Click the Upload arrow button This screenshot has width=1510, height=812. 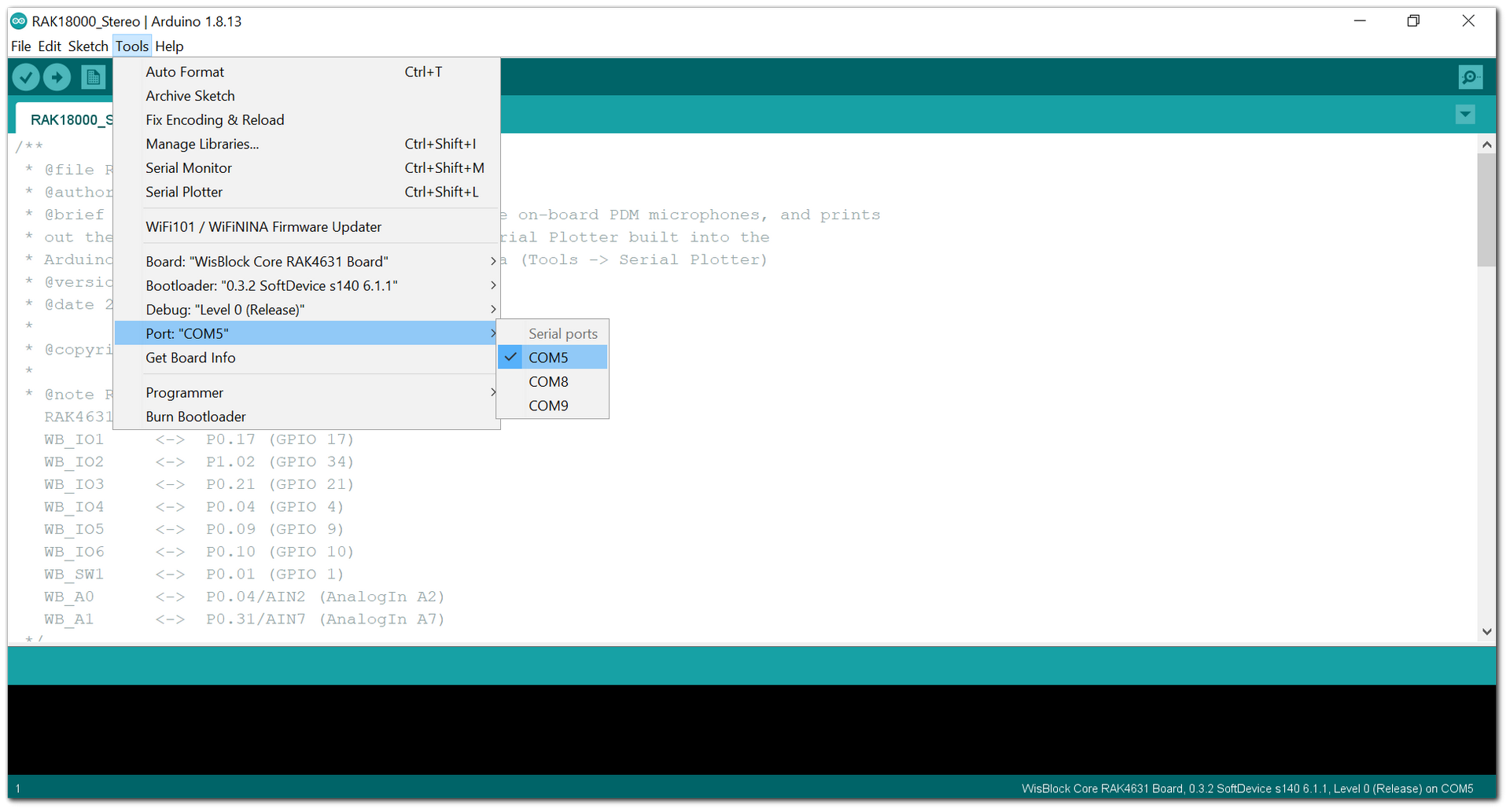(x=57, y=77)
